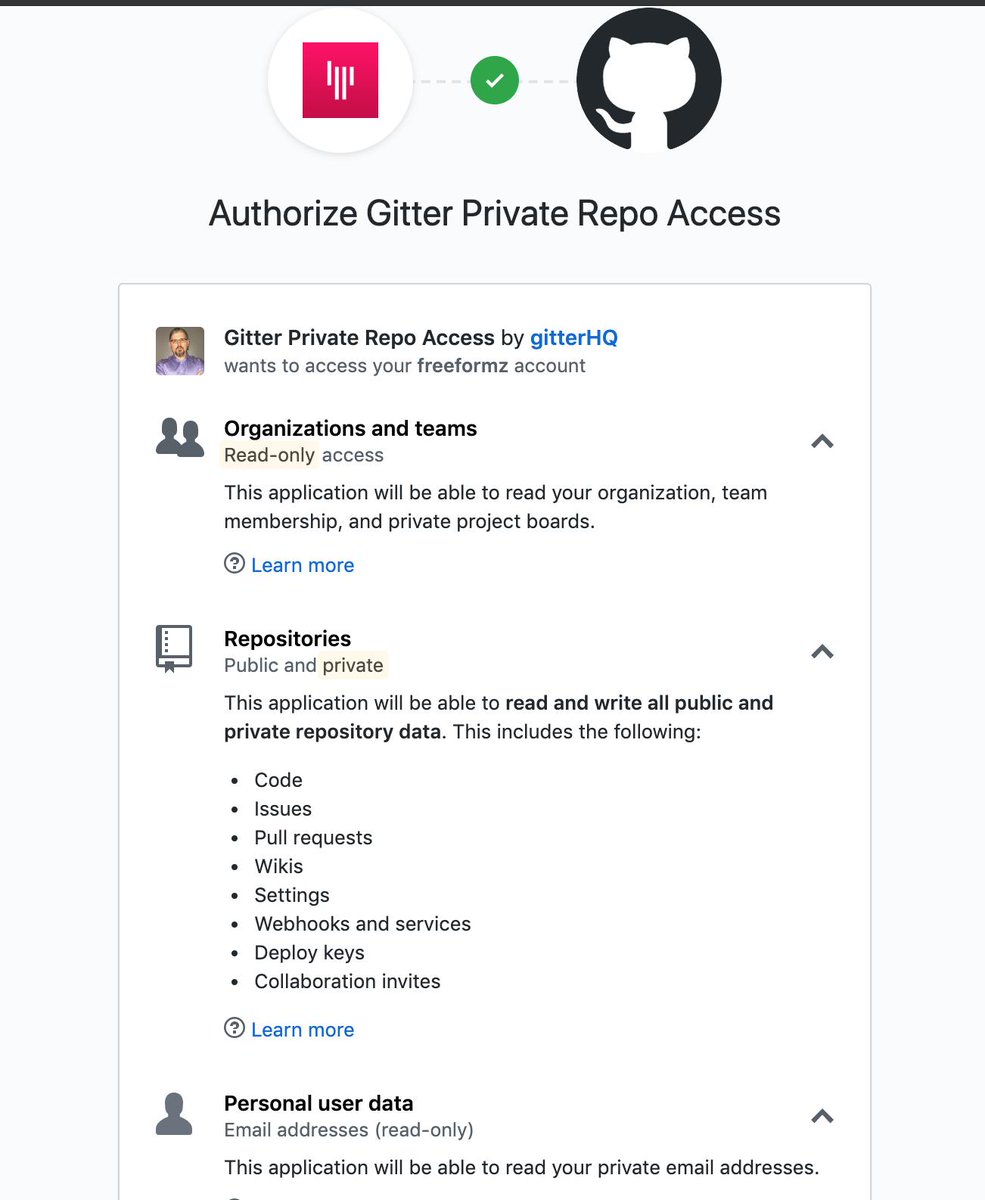Image resolution: width=985 pixels, height=1200 pixels.
Task: Click the highlighted Read-only access label
Action: [x=270, y=455]
